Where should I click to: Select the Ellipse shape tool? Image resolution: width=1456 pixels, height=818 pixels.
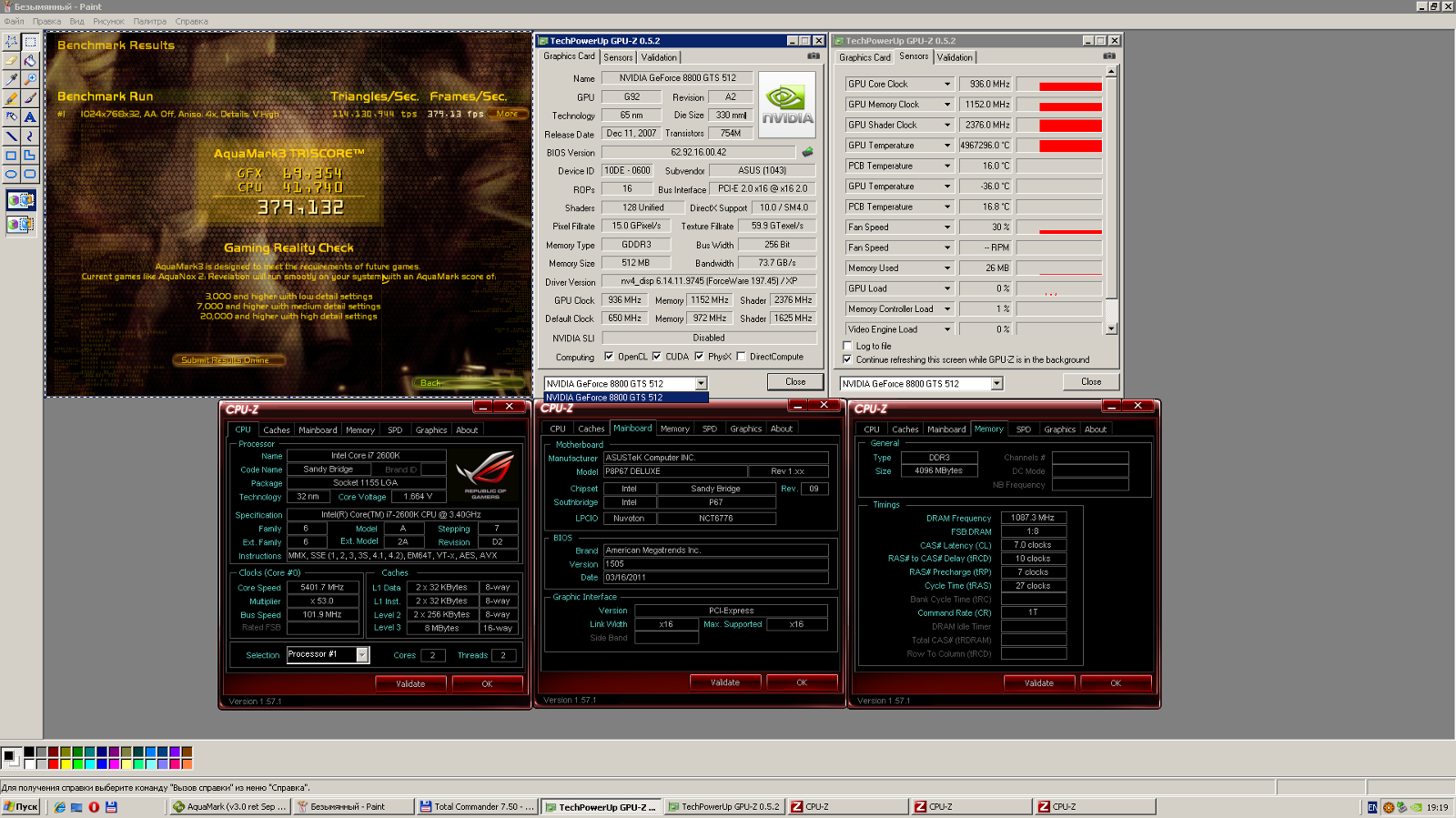tap(11, 173)
